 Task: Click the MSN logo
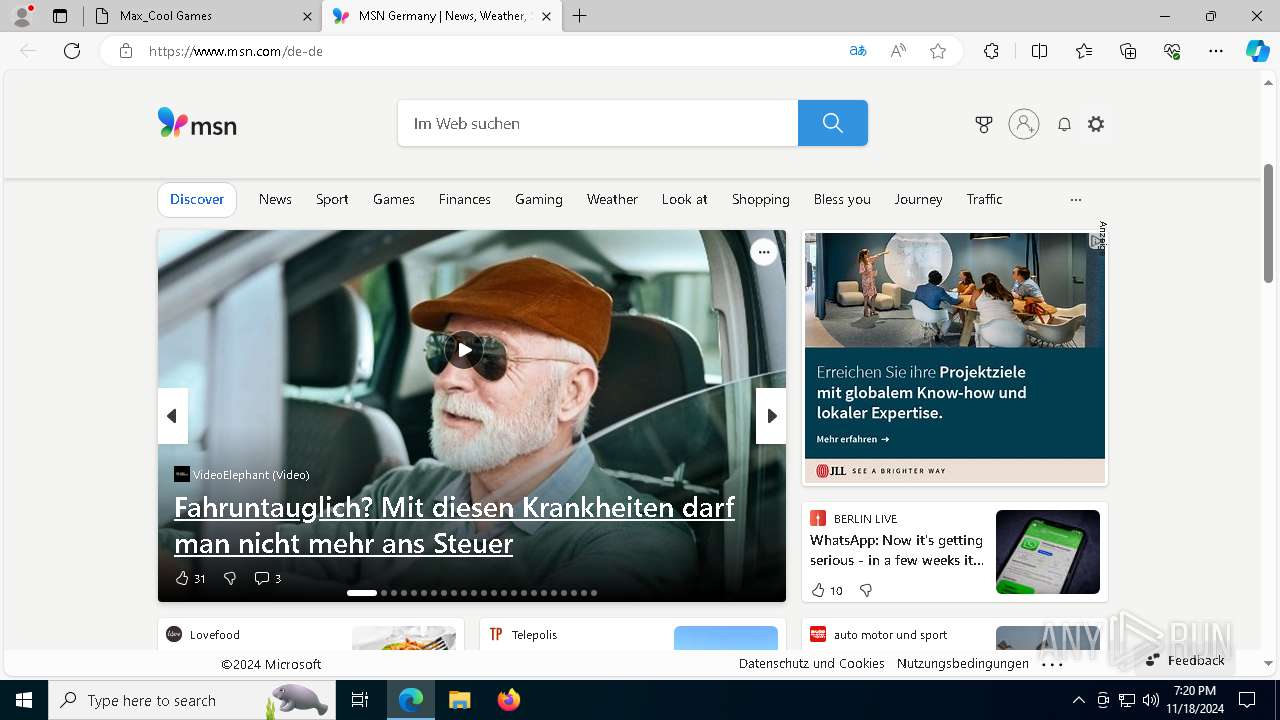tap(197, 123)
